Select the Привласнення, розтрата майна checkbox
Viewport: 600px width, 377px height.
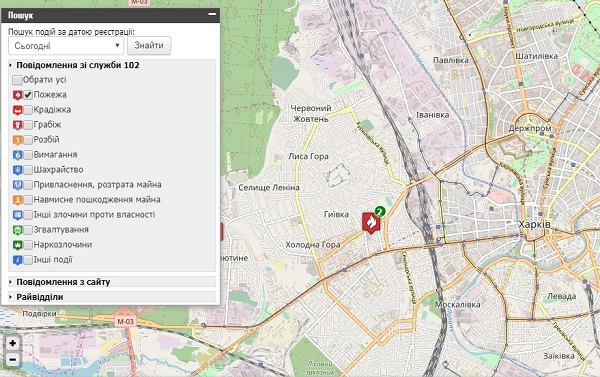click(28, 185)
